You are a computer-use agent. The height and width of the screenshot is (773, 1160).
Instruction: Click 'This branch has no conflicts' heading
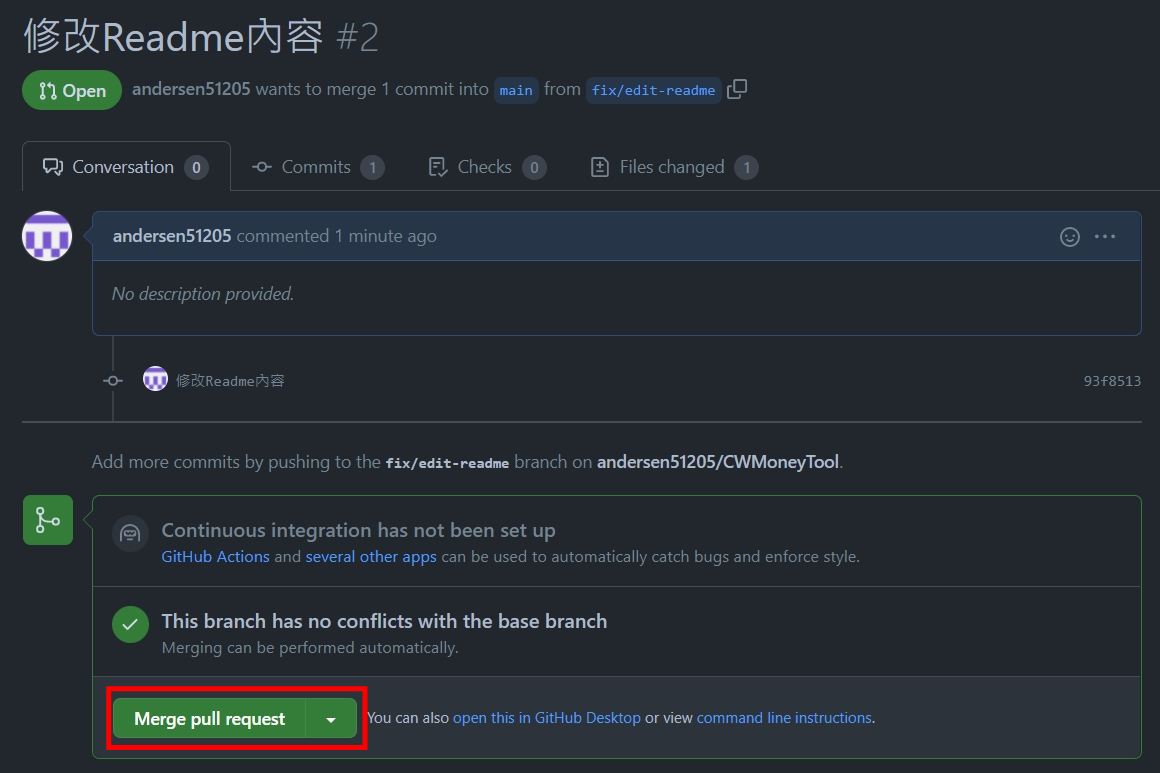point(384,621)
